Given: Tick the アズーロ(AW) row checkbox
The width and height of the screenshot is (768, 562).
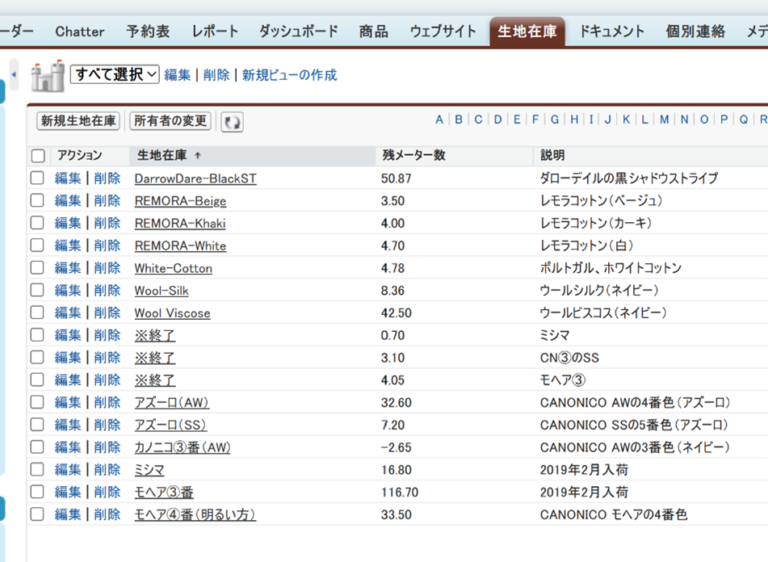Looking at the screenshot, I should (x=37, y=402).
